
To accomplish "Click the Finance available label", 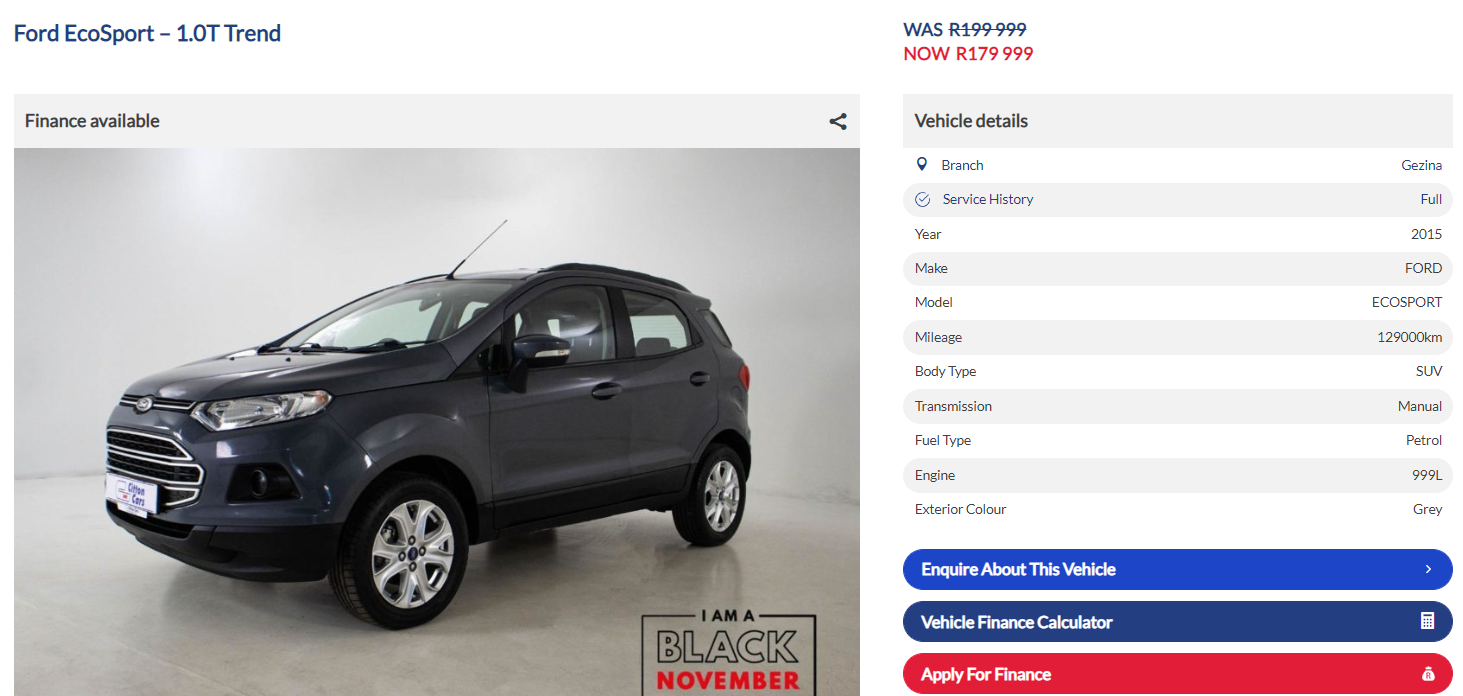I will [92, 121].
